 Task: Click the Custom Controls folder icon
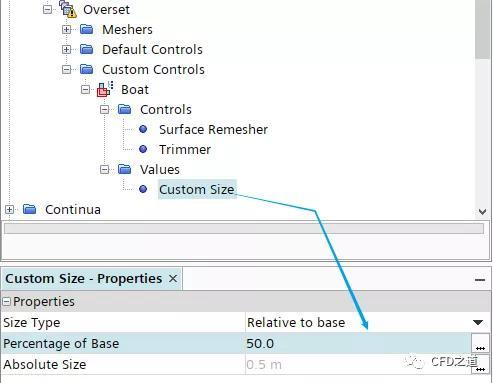coord(87,69)
